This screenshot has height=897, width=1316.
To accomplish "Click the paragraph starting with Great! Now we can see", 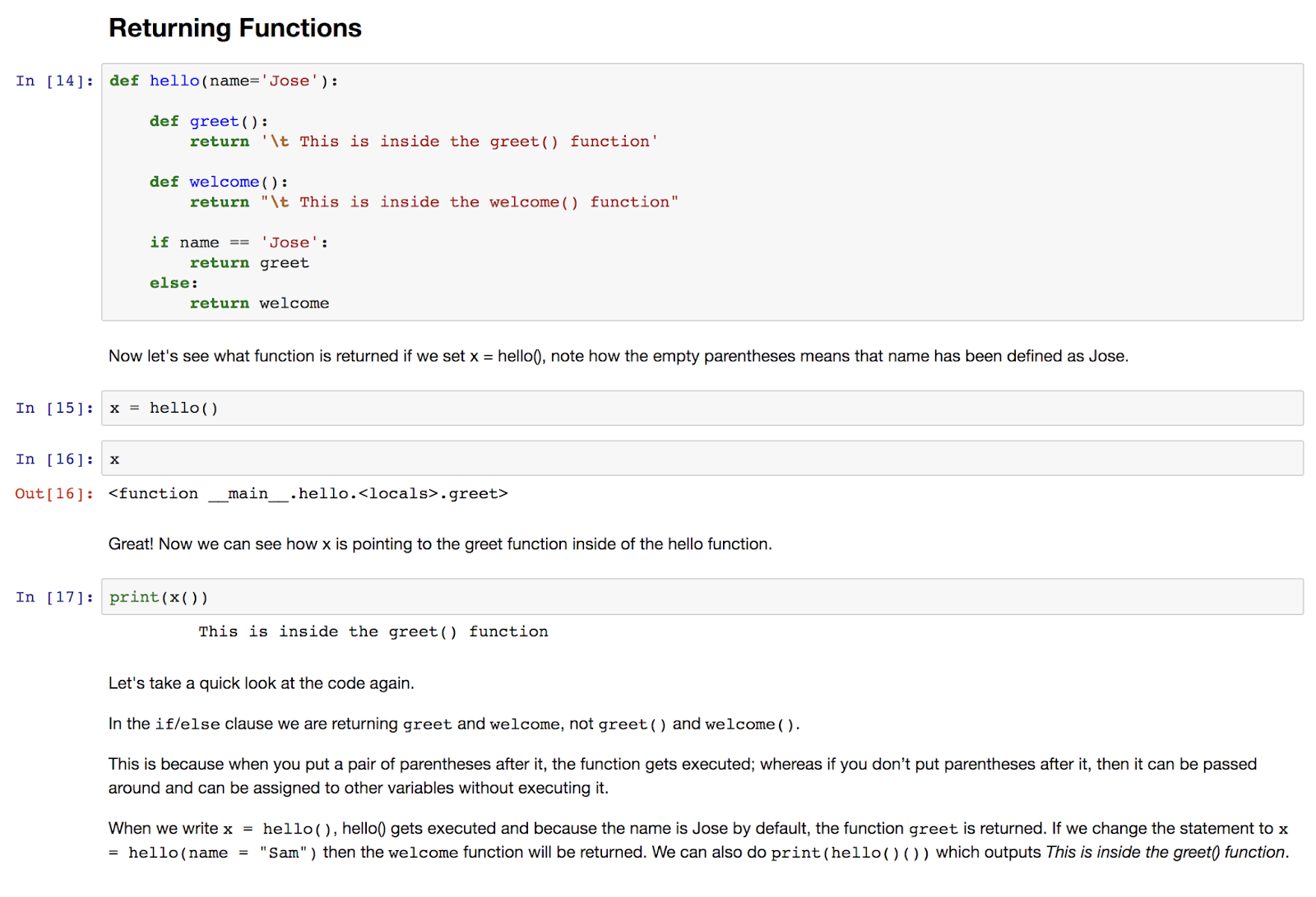I will pos(439,543).
